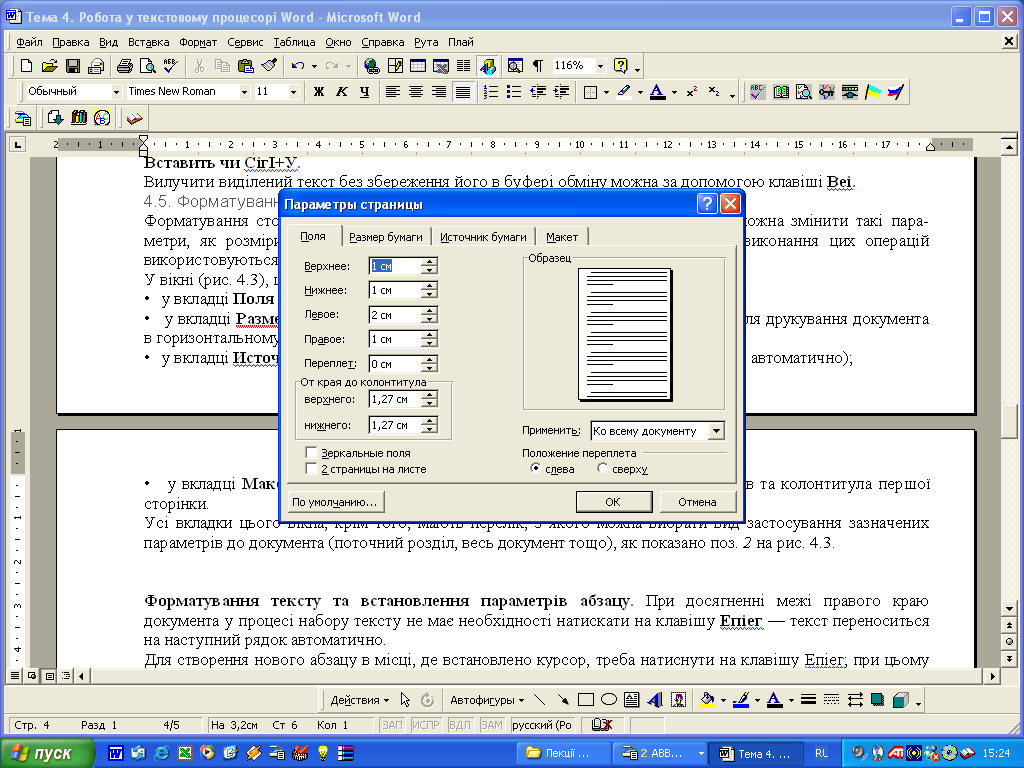Screen dimensions: 1024x768
Task: Open the Таблица menu
Action: tap(294, 42)
